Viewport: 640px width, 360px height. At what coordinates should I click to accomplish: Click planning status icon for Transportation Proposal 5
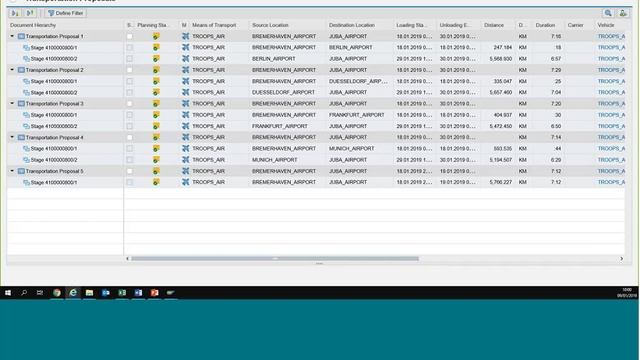tap(156, 171)
